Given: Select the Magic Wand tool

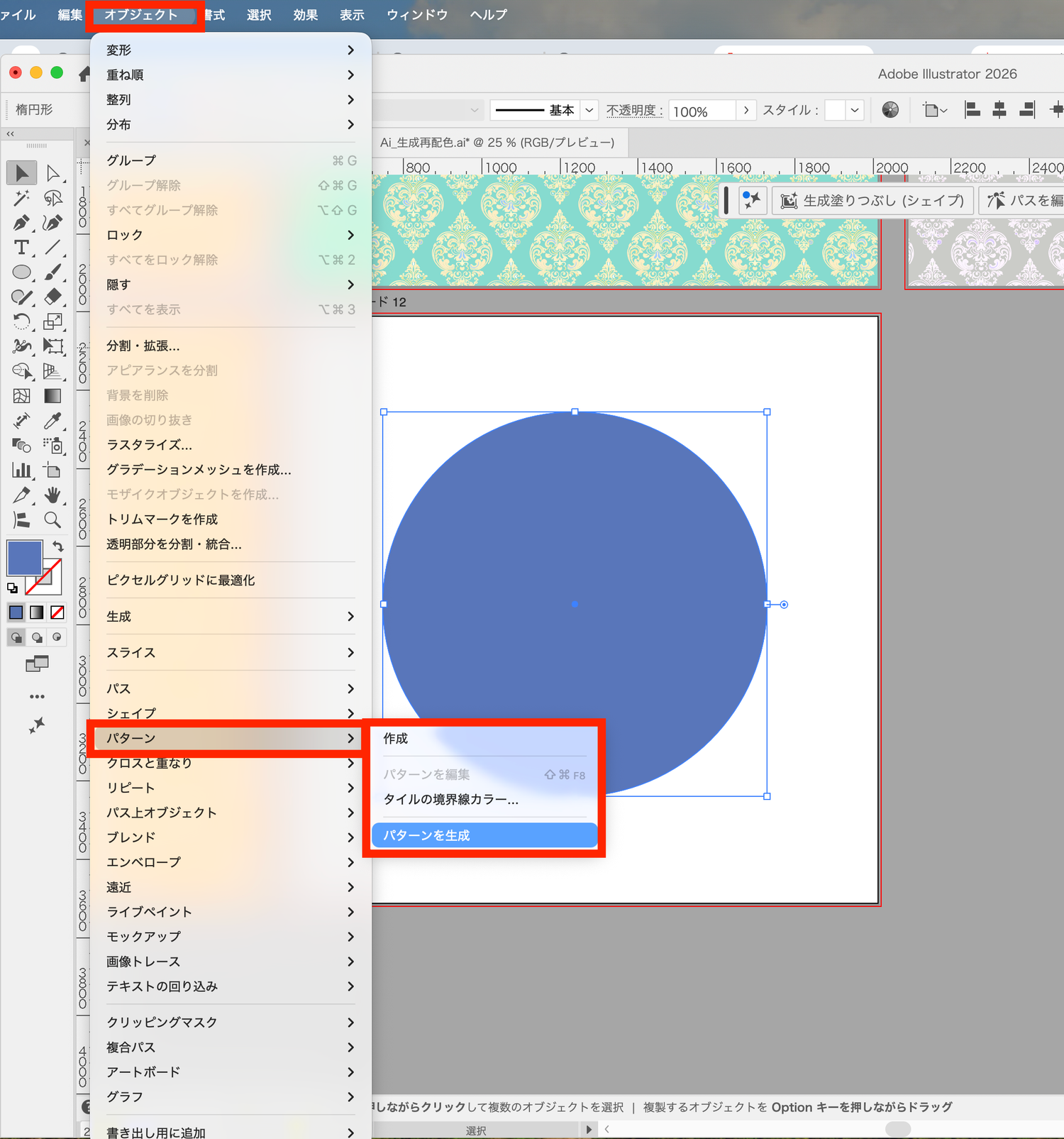Looking at the screenshot, I should point(22,198).
